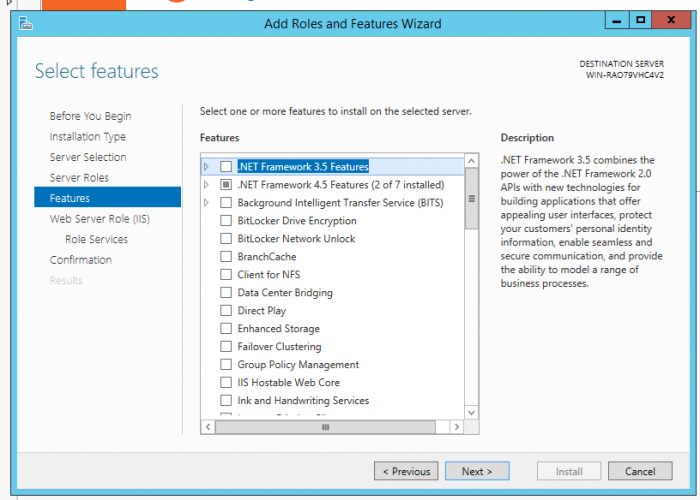The height and width of the screenshot is (500, 700).
Task: Close the wizard with the red X
Action: pos(671,21)
